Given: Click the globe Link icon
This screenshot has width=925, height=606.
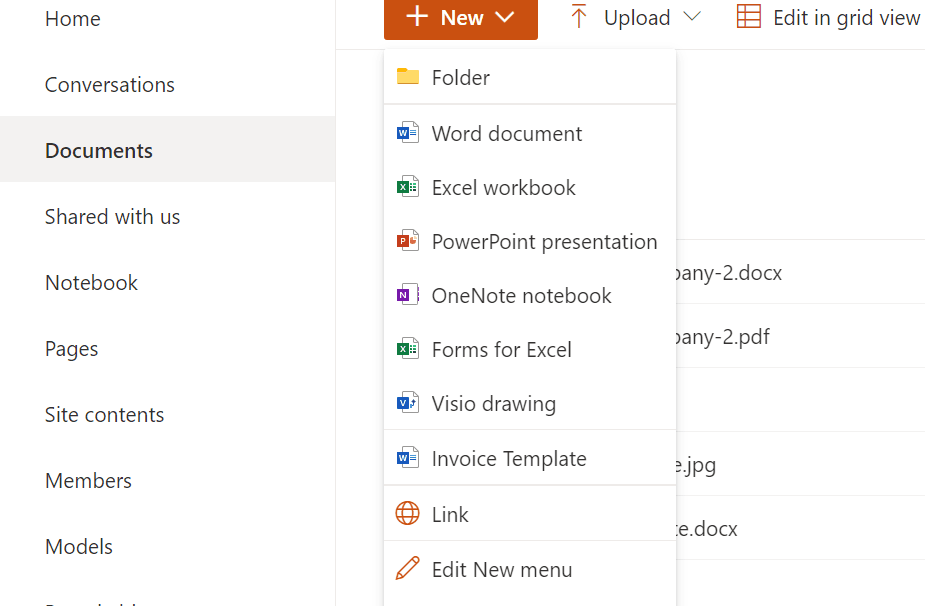Looking at the screenshot, I should 408,513.
